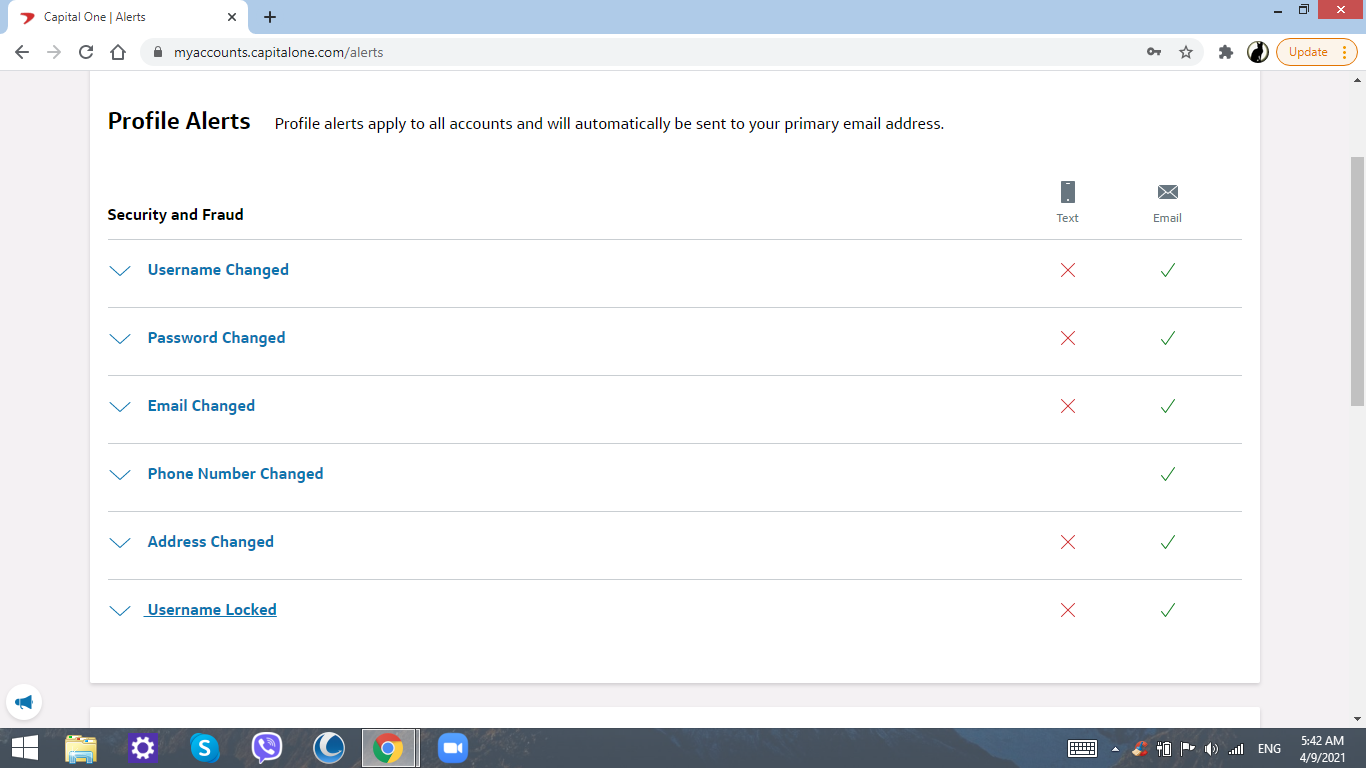Launch Zoom from the taskbar
Screen dimensions: 1366x768
[453, 747]
